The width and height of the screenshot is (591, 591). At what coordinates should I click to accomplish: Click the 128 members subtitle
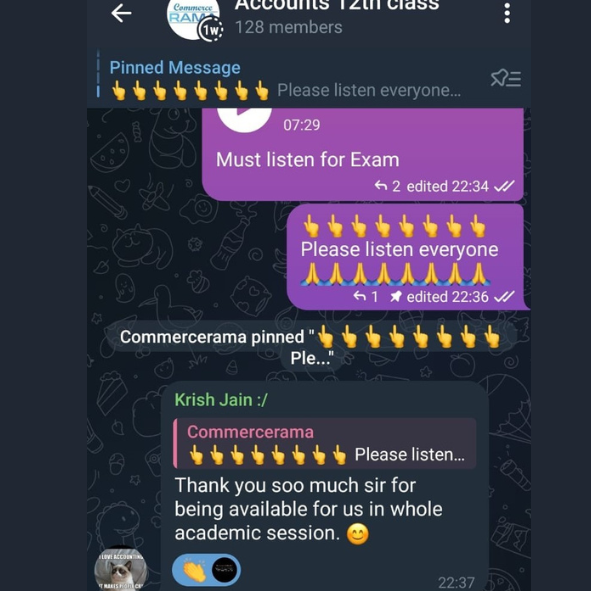click(289, 28)
